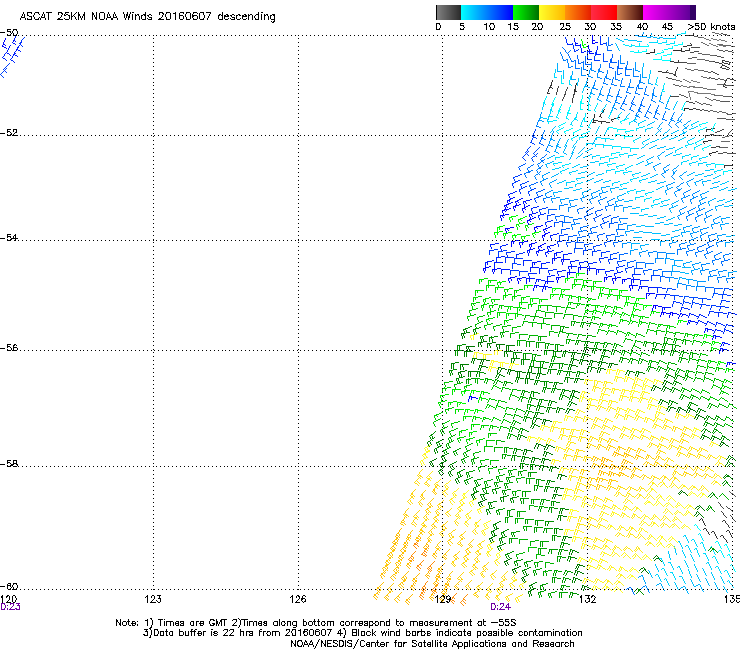Click the 129 longitude axis label

443,599
